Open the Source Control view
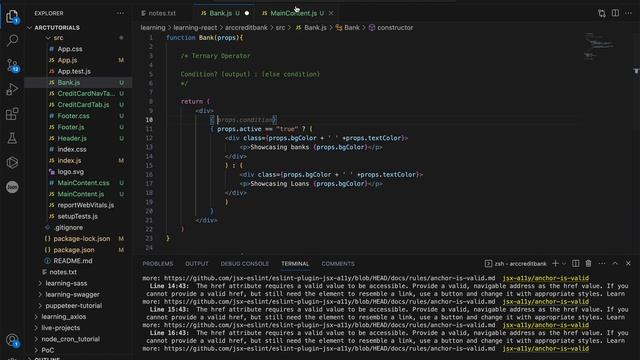 point(12,65)
